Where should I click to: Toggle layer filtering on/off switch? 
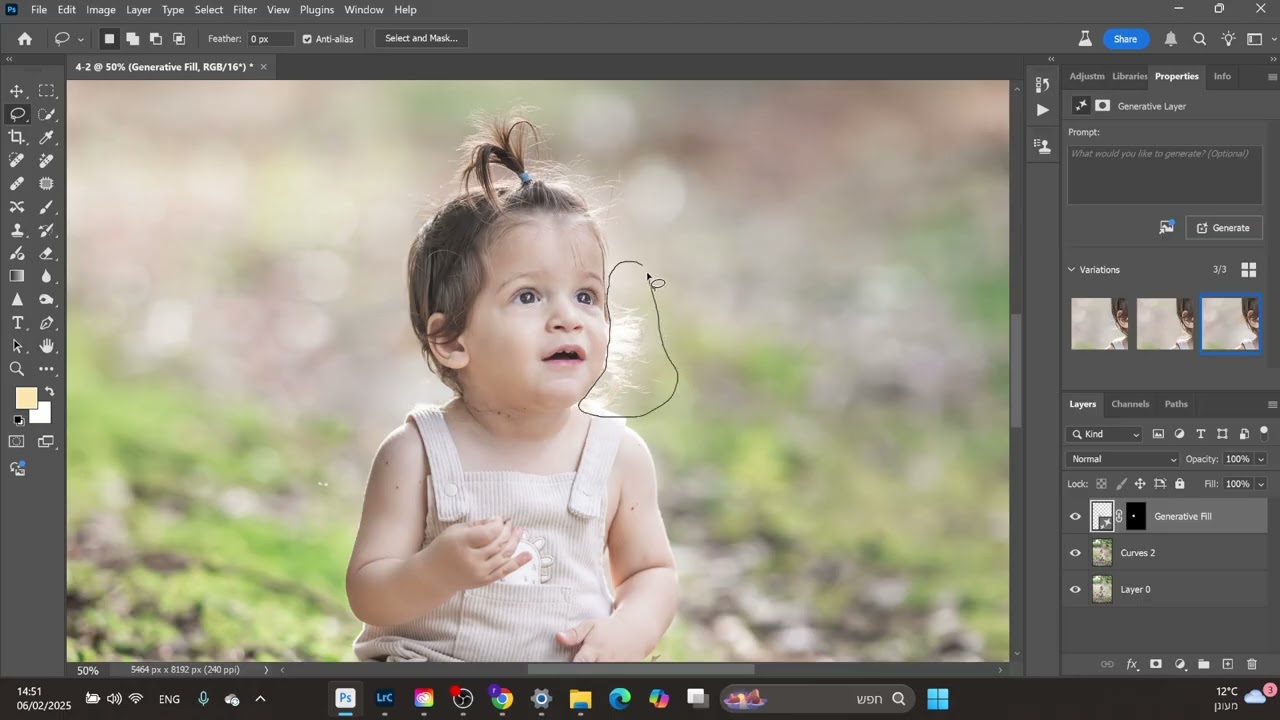pos(1264,434)
